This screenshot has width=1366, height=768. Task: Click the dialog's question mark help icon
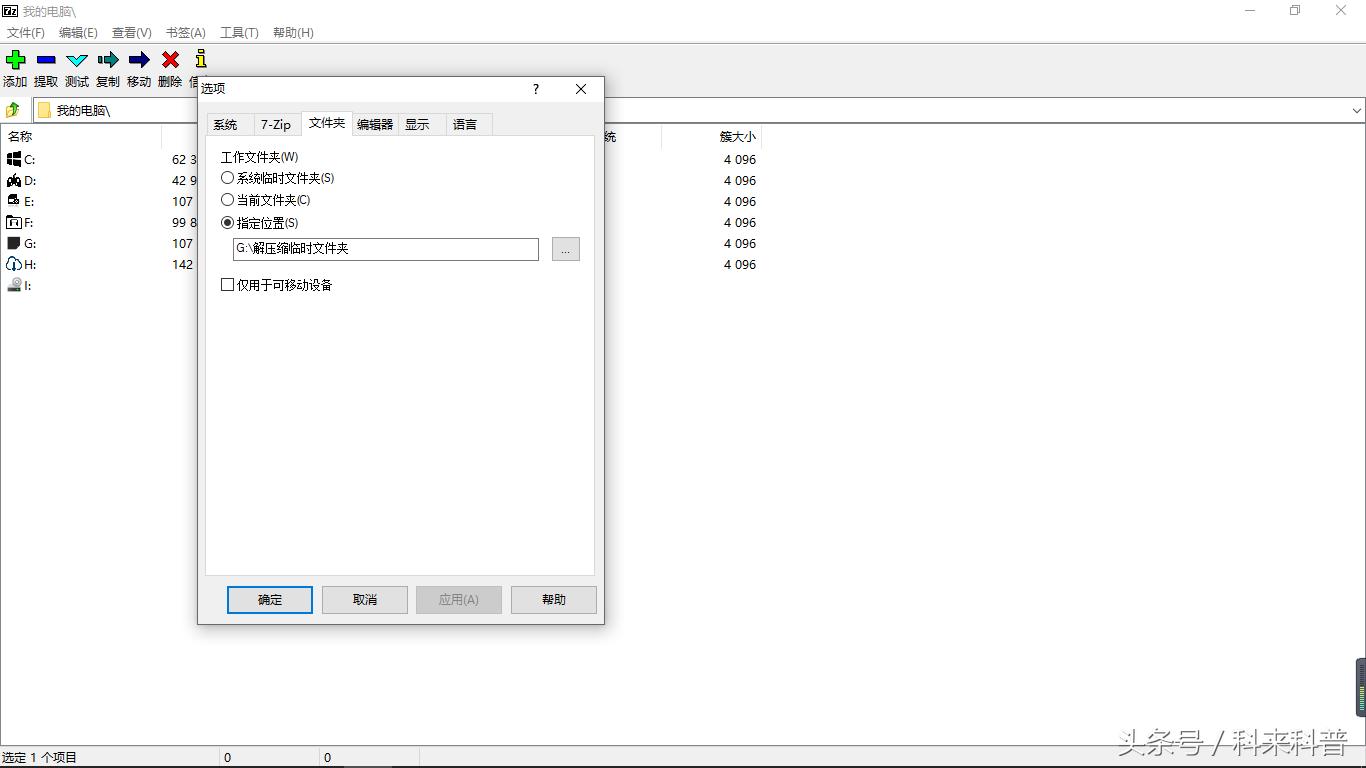pyautogui.click(x=536, y=89)
